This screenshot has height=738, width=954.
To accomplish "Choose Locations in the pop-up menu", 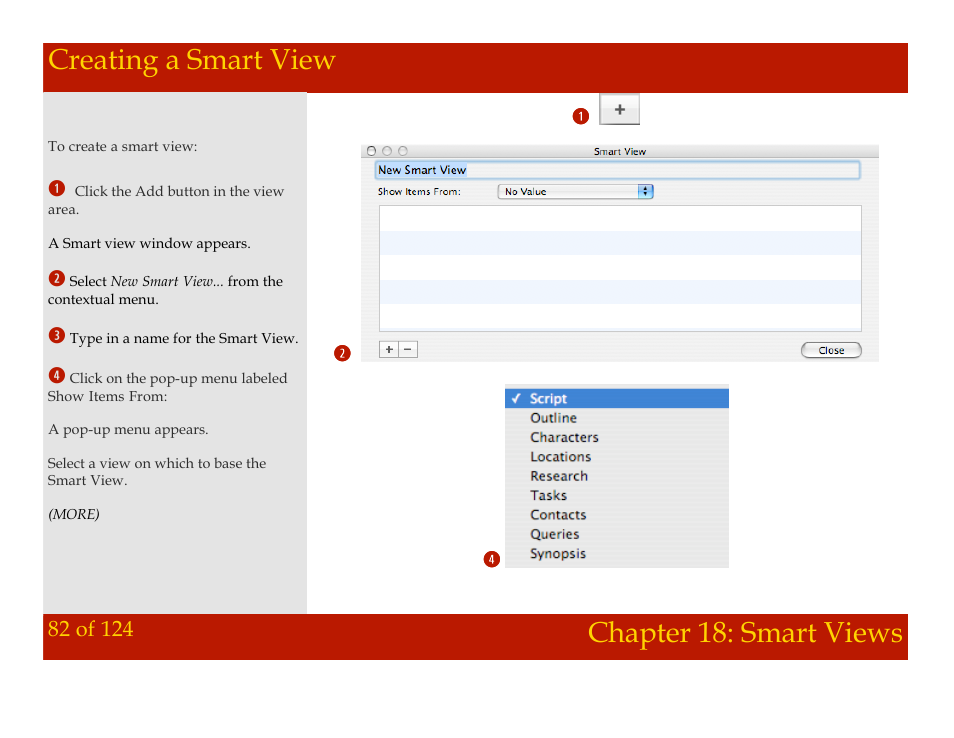I will [617, 457].
